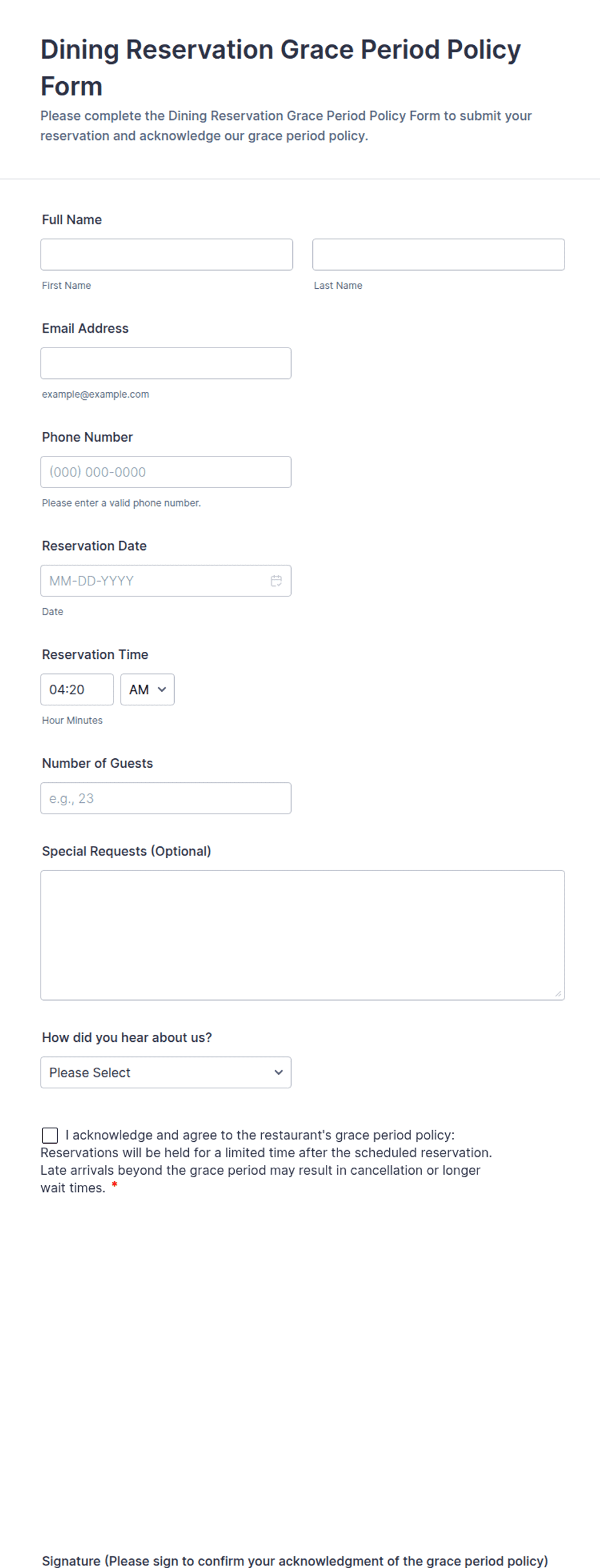This screenshot has height=1568, width=600.
Task: Click the grace period acknowledgment text
Action: 266,1161
